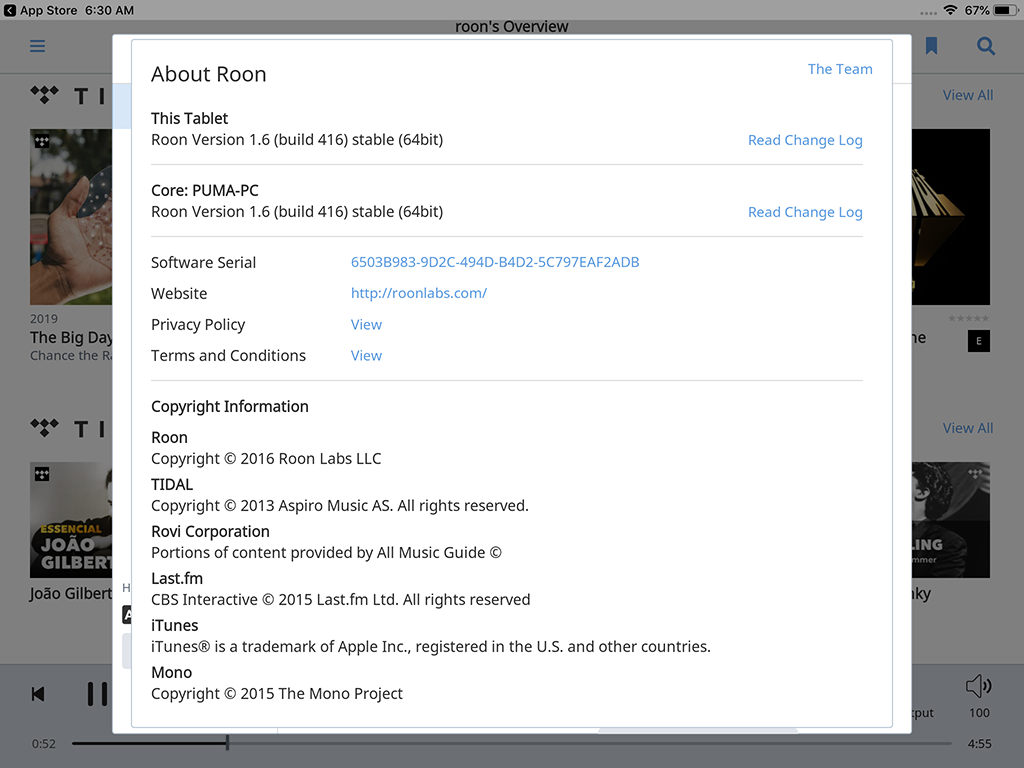
Task: Return to App Store via back chevron
Action: click(10, 10)
